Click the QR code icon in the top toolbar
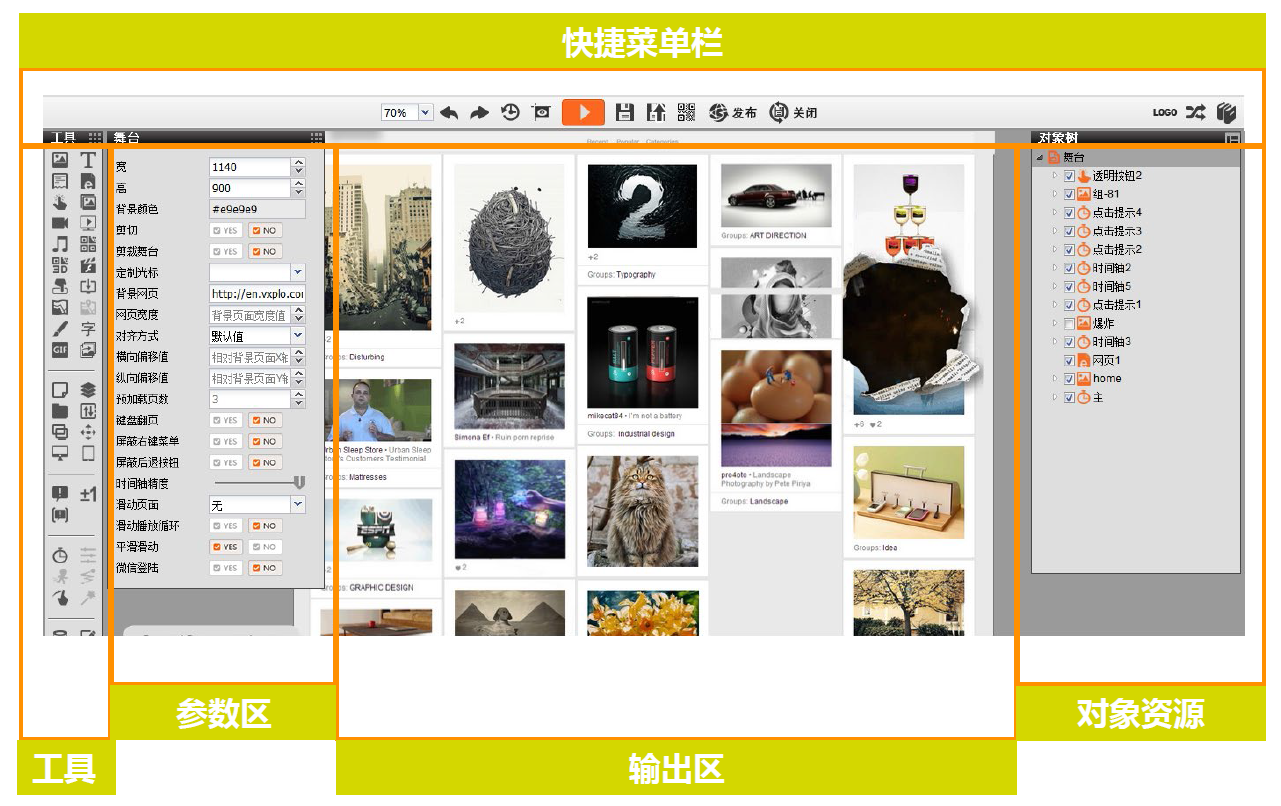Image resolution: width=1281 pixels, height=806 pixels. 686,113
